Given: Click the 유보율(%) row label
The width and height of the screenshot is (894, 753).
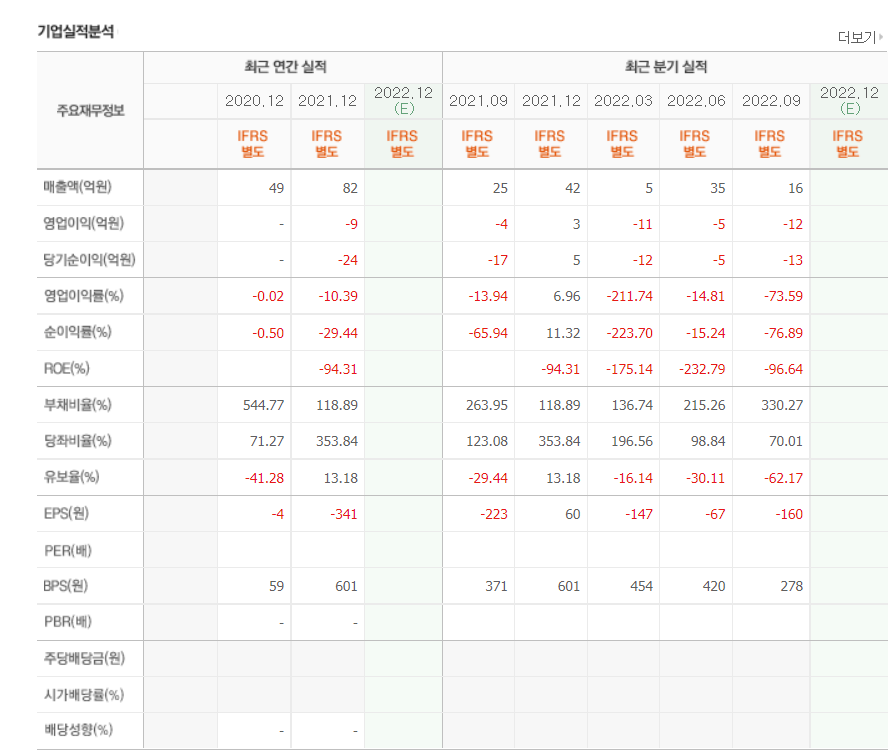Looking at the screenshot, I should coord(72,477).
